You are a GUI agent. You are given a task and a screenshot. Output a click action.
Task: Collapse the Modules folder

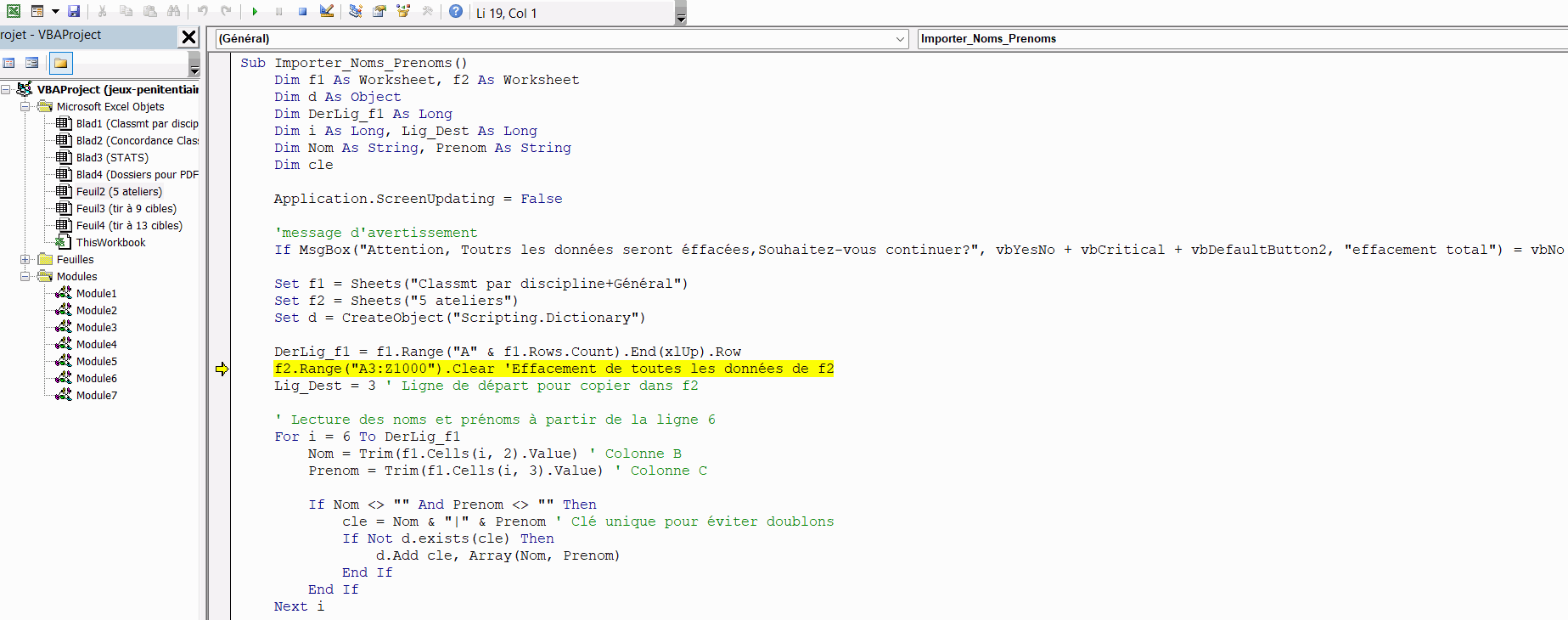coord(25,276)
